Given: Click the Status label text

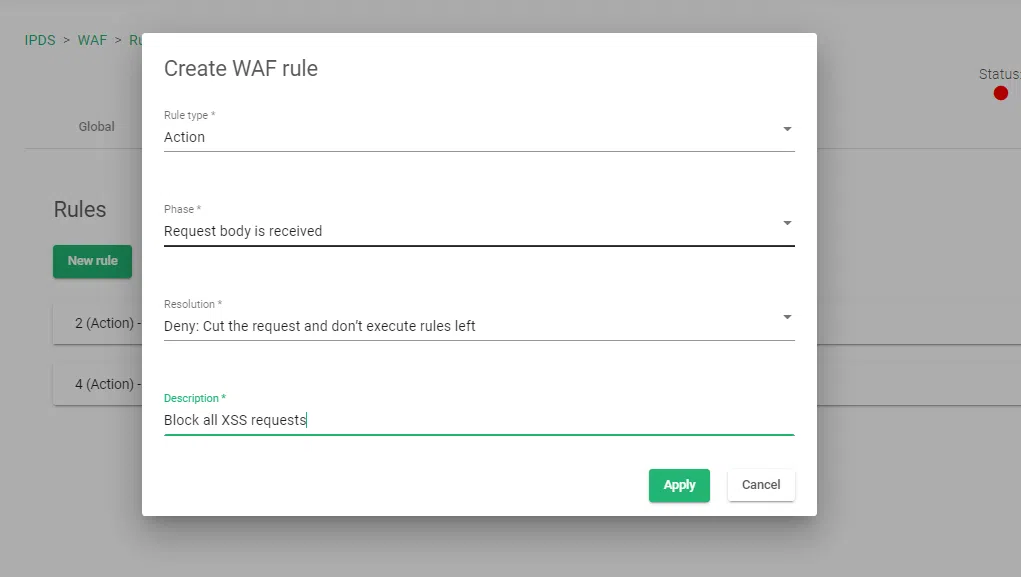Looking at the screenshot, I should [999, 74].
